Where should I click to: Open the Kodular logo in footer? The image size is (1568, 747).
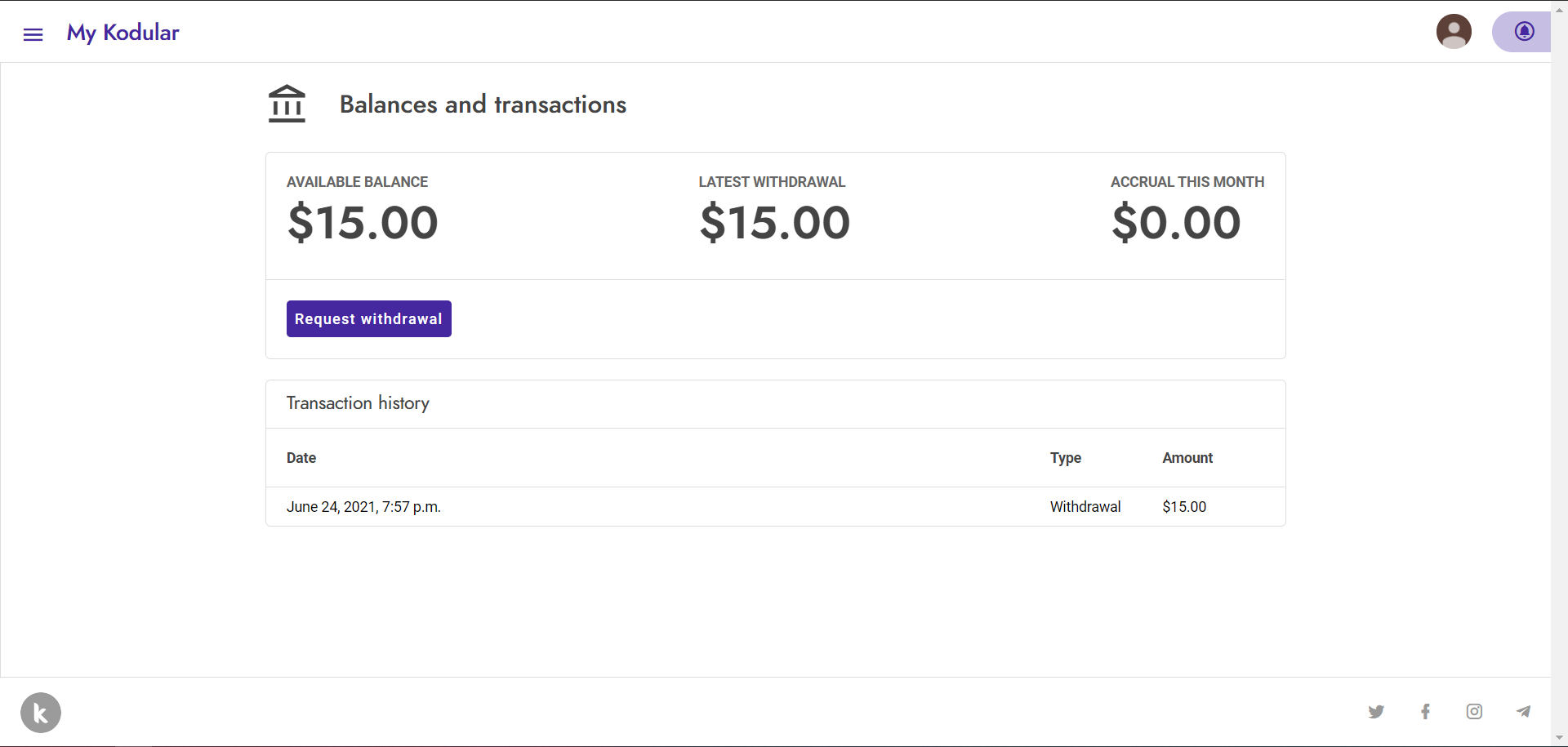[41, 713]
